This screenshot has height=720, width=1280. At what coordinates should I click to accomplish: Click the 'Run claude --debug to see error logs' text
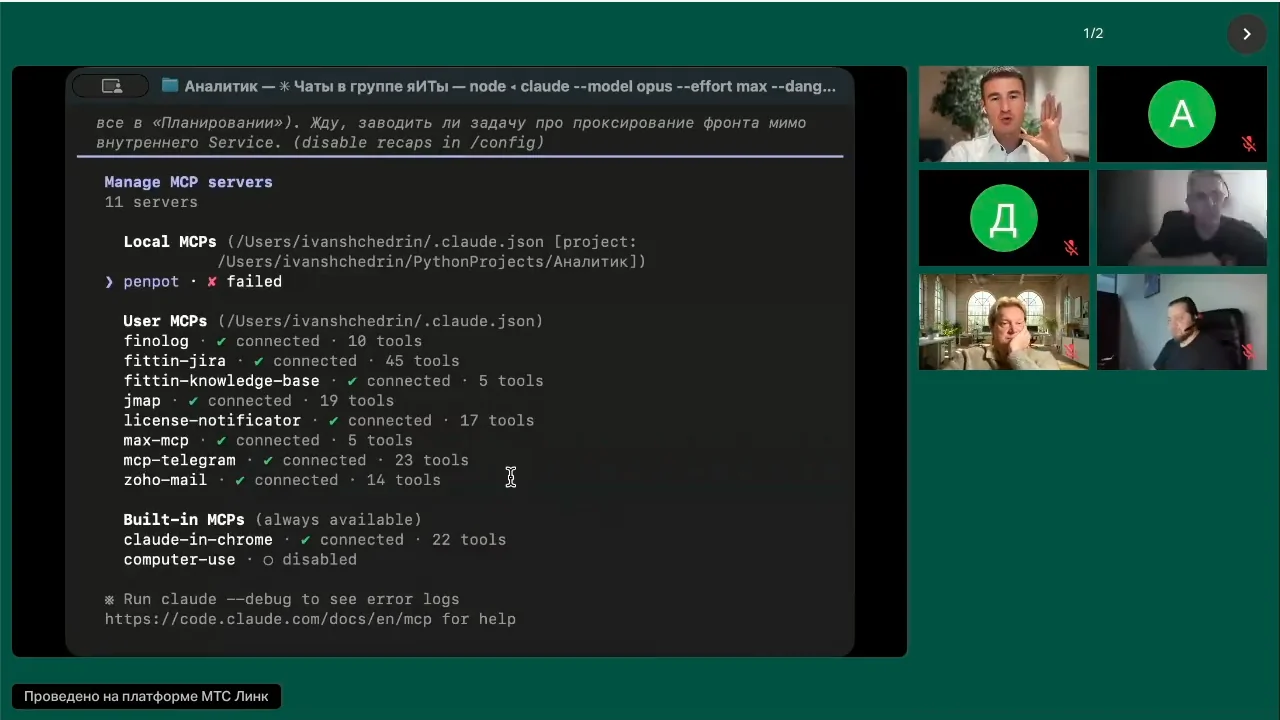pyautogui.click(x=291, y=600)
